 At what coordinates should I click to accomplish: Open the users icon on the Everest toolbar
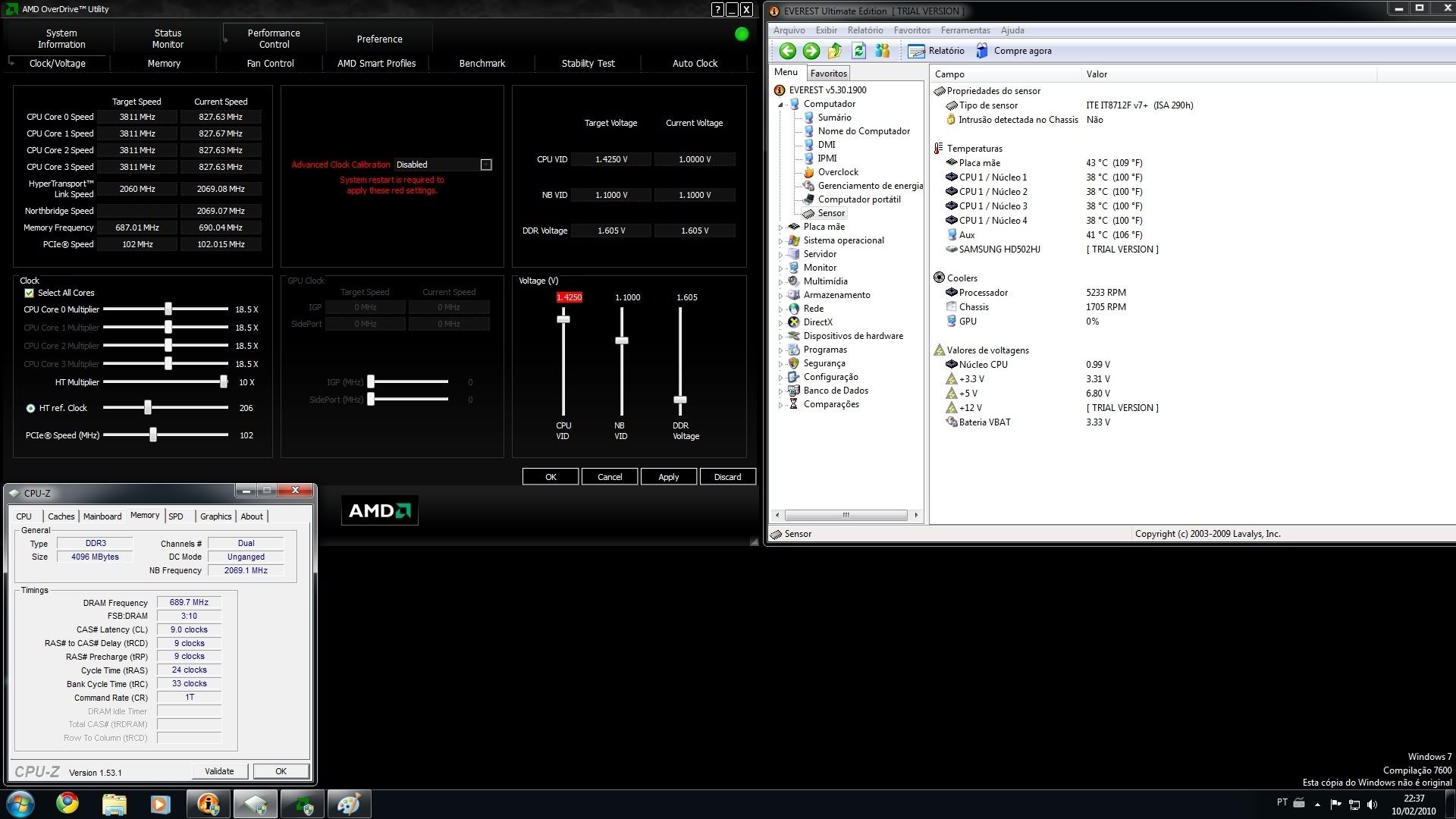tap(882, 51)
